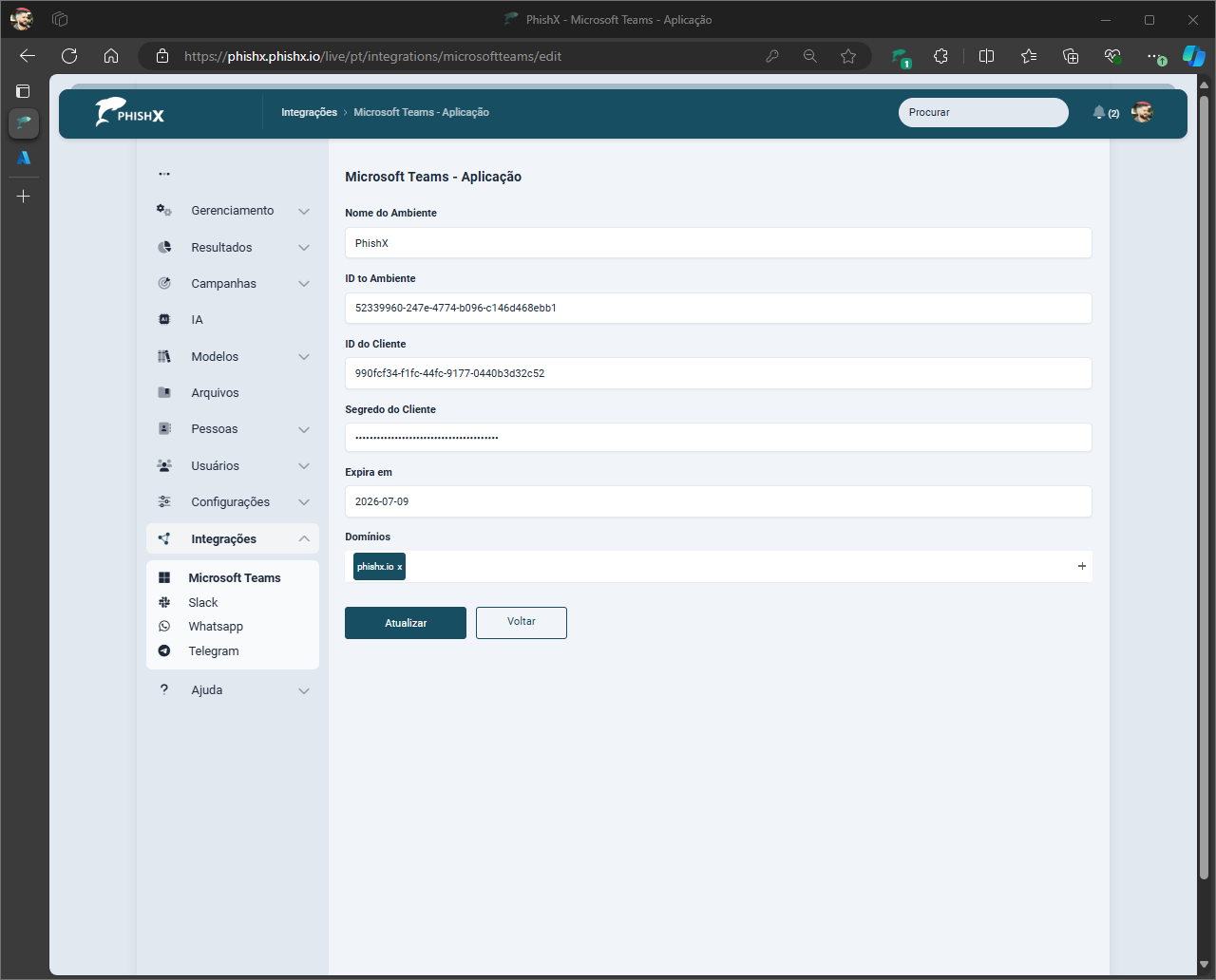Image resolution: width=1216 pixels, height=980 pixels.
Task: Open new tab with plus icon
Action: click(x=24, y=197)
